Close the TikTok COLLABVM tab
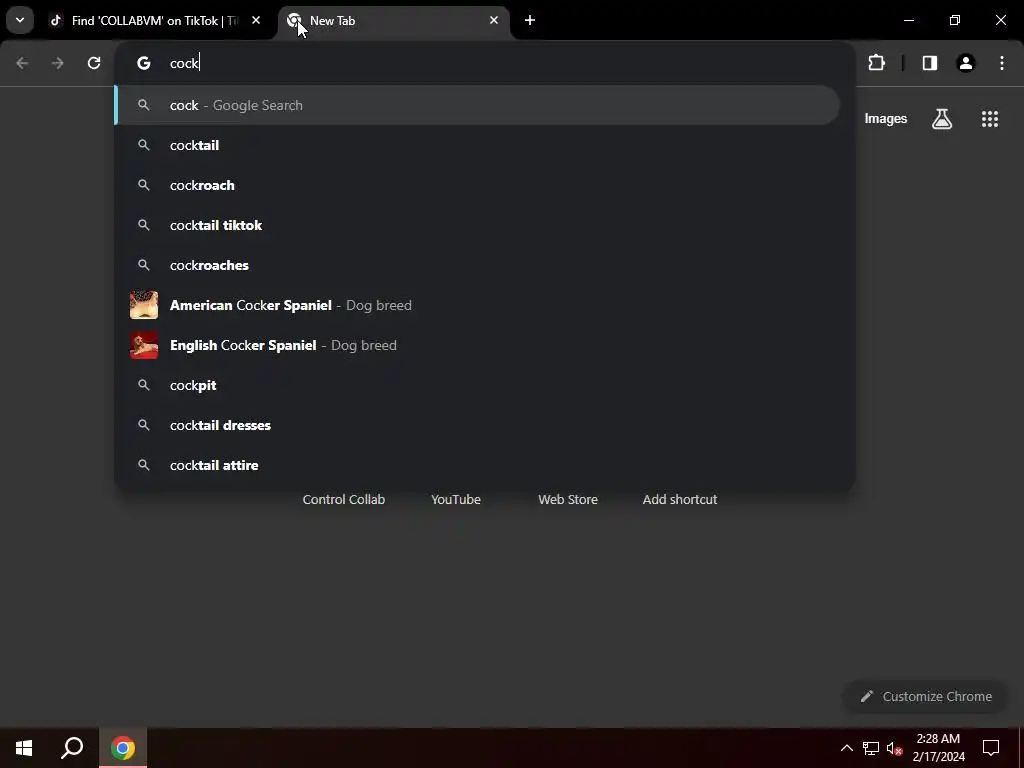The height and width of the screenshot is (768, 1024). click(x=256, y=20)
